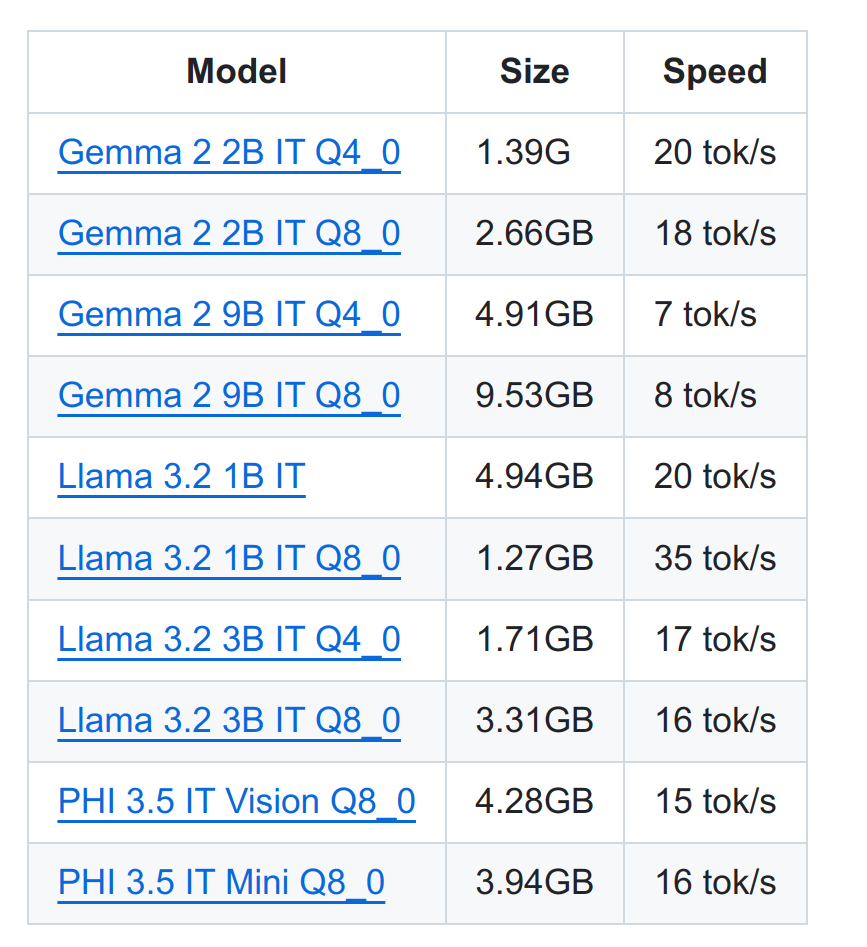The height and width of the screenshot is (947, 867).
Task: Open the Llama 3.2 1B IT link
Action: coord(182,477)
